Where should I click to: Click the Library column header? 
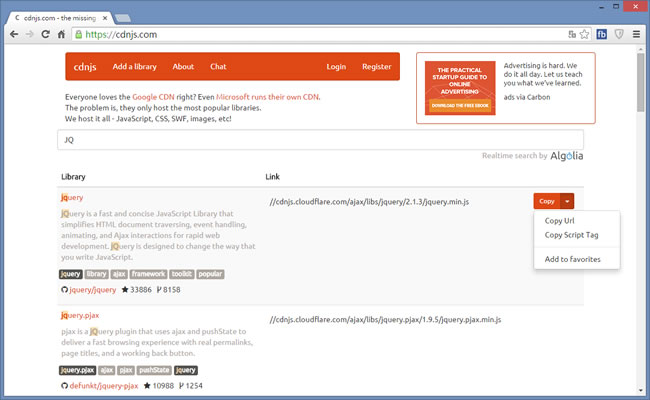tap(73, 177)
